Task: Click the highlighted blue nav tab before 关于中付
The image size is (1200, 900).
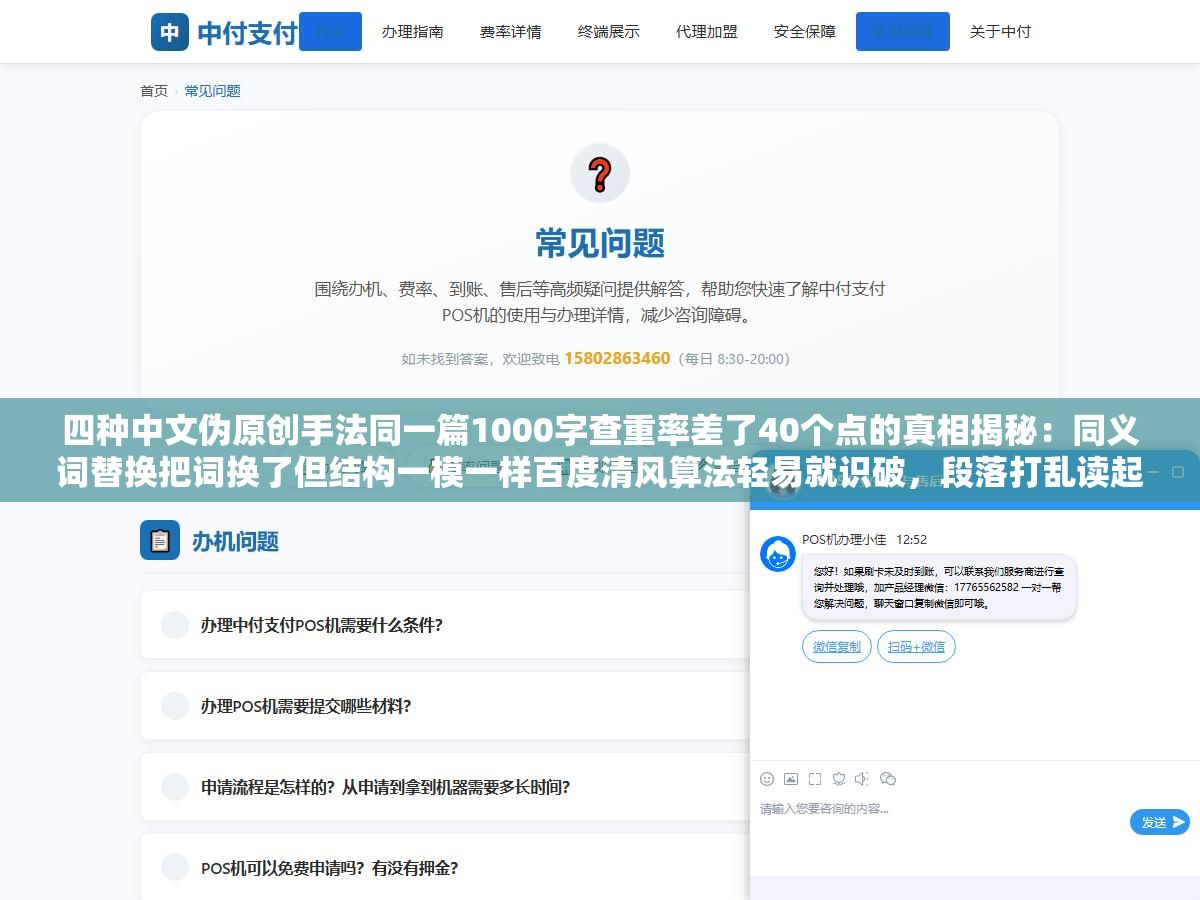Action: [903, 32]
